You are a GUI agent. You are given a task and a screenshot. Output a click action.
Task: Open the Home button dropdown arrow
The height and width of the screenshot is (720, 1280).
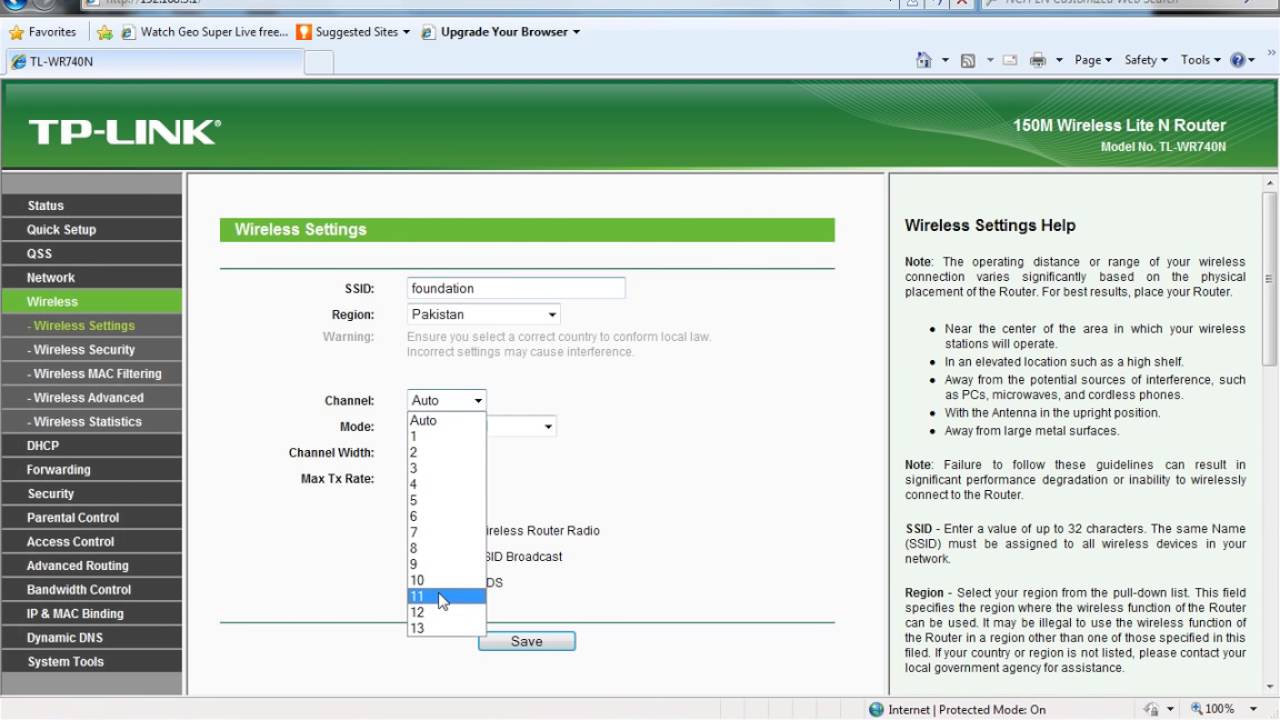coord(945,60)
